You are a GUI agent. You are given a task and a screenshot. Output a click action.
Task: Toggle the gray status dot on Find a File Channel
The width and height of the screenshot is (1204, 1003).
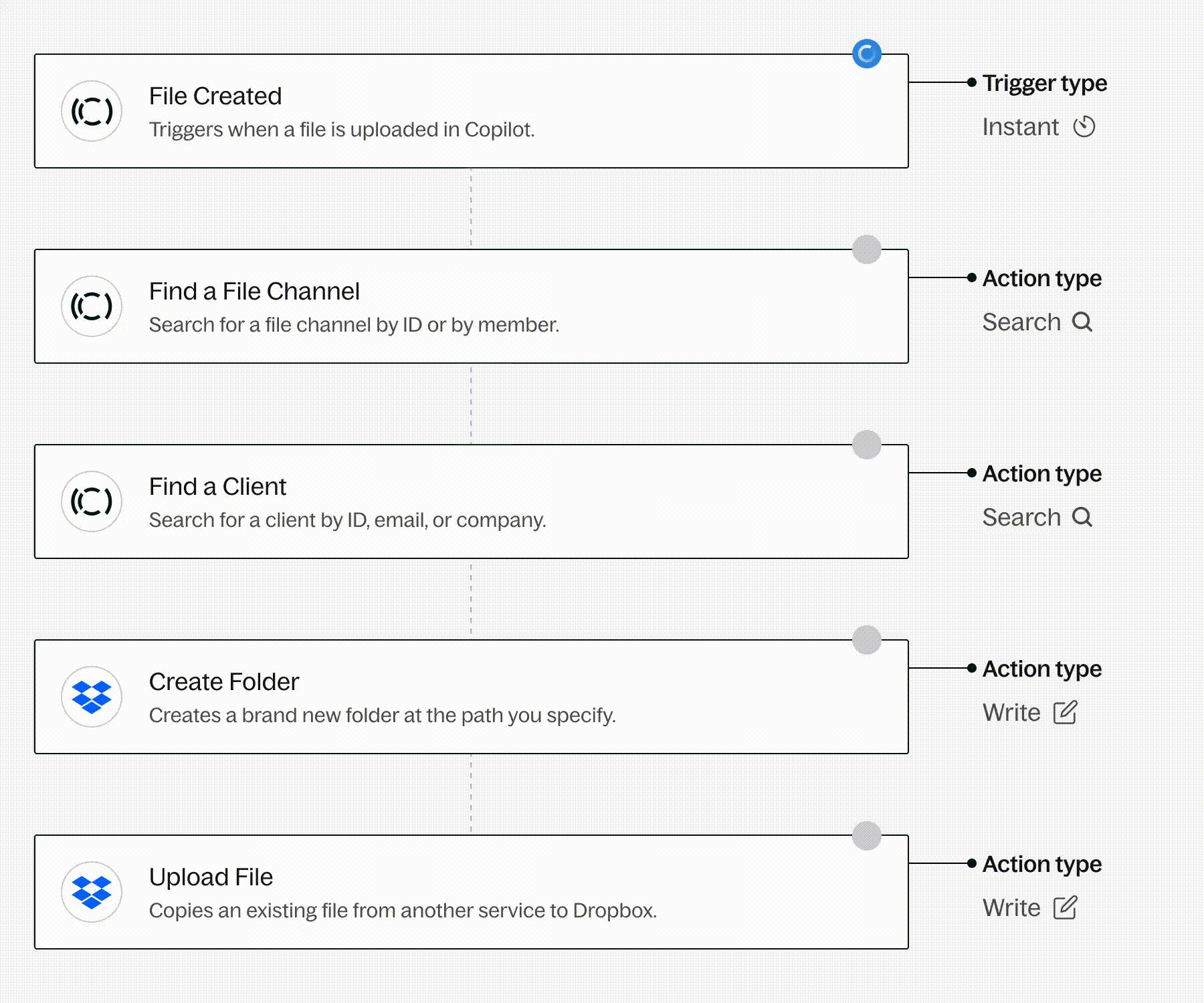point(867,249)
